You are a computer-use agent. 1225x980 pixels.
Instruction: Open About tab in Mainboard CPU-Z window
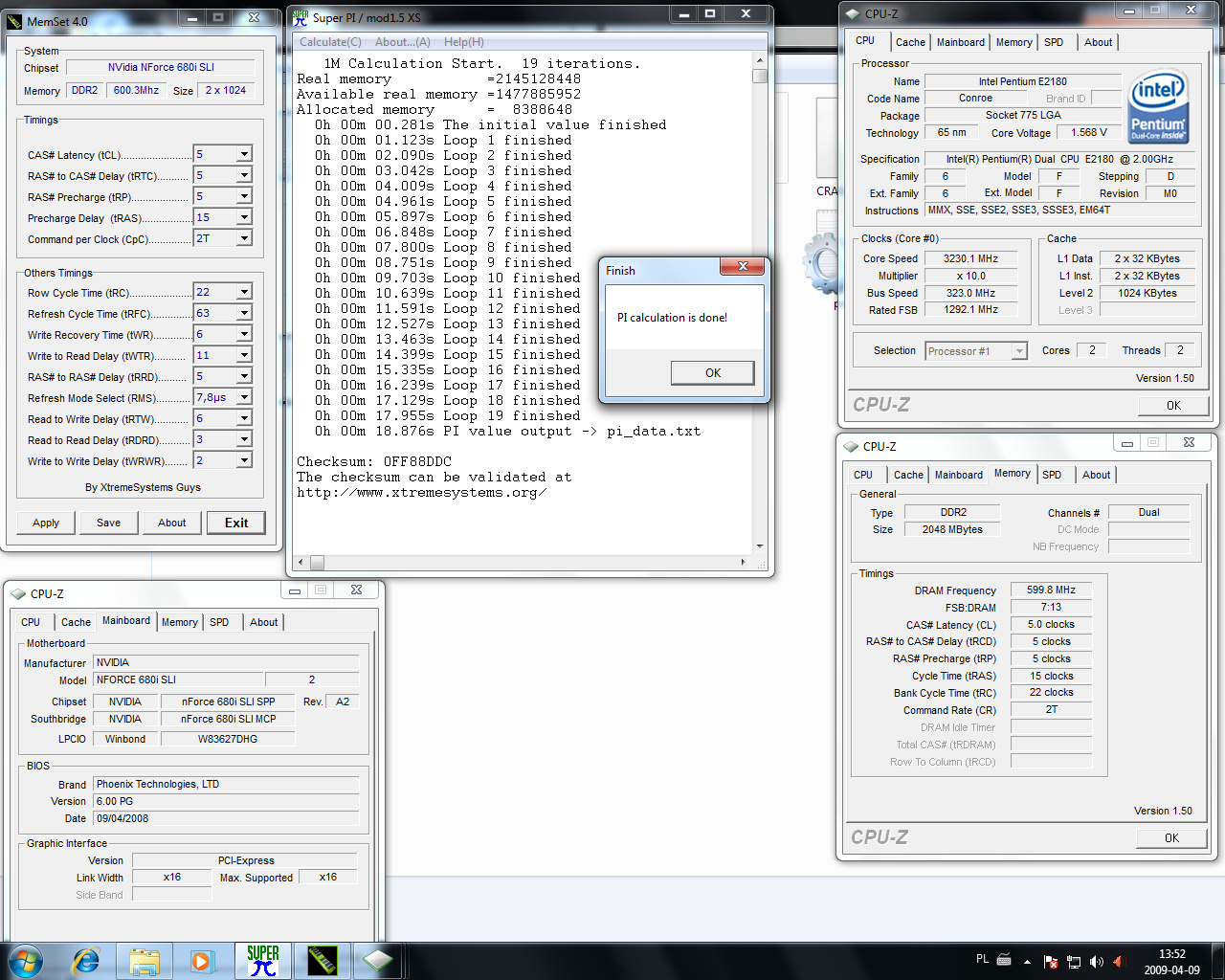[263, 622]
